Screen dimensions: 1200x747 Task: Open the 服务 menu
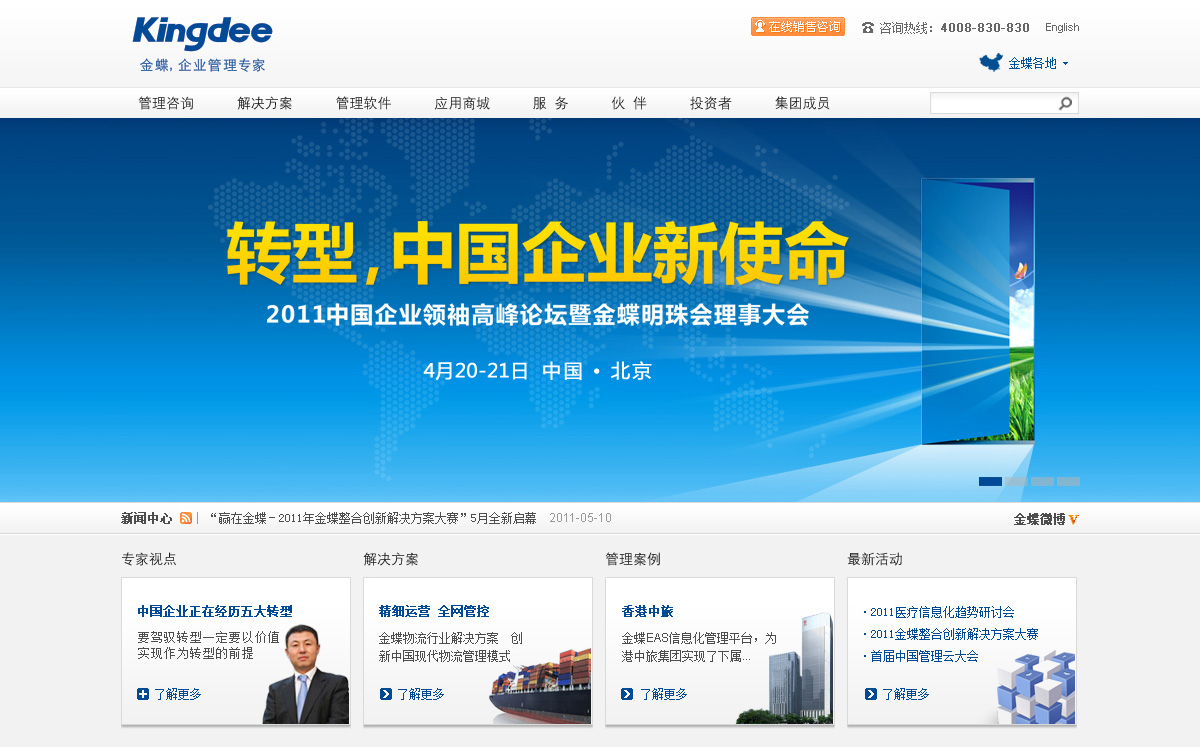click(551, 103)
